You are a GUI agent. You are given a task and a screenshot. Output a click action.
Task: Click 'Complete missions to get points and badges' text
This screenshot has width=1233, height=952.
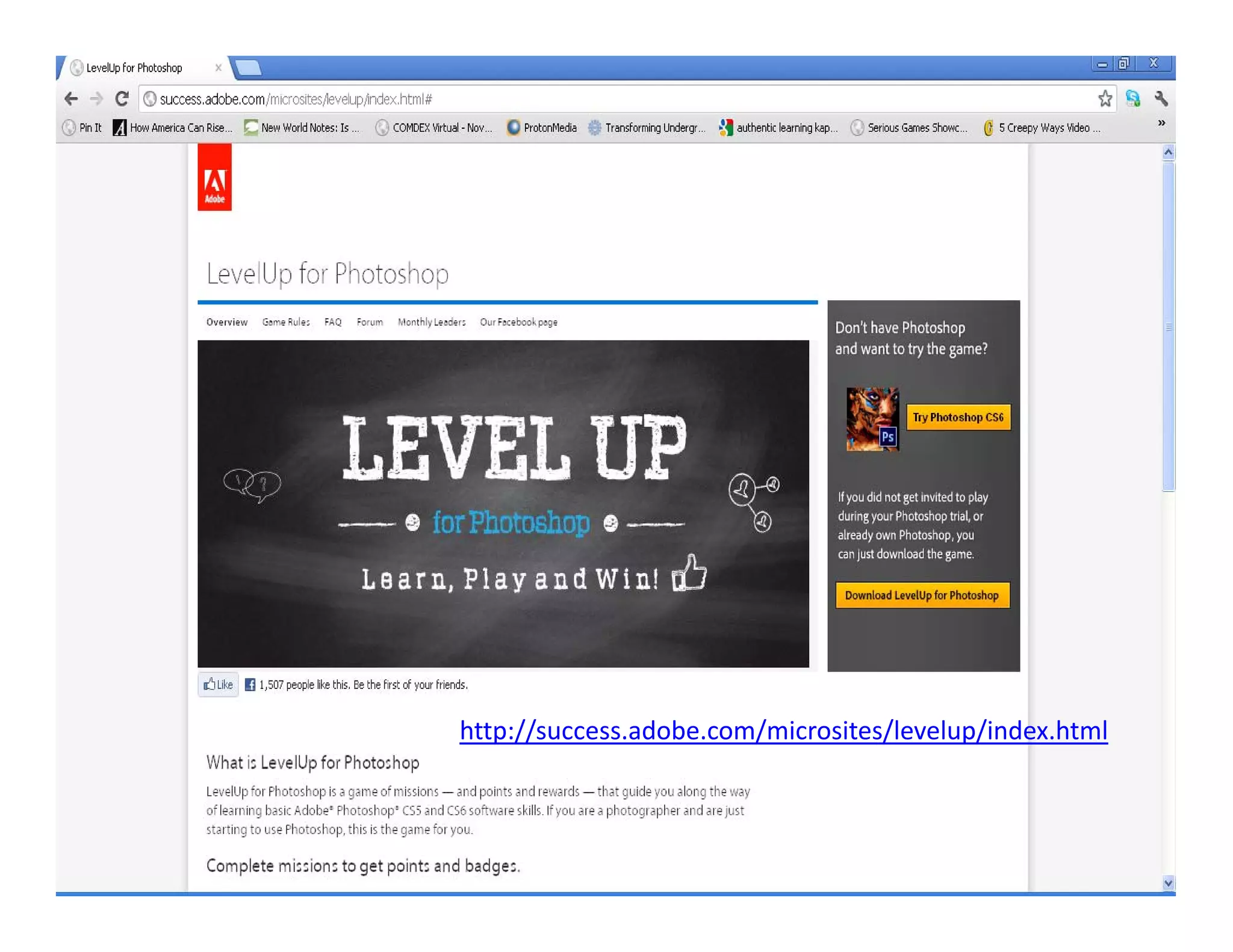click(363, 866)
